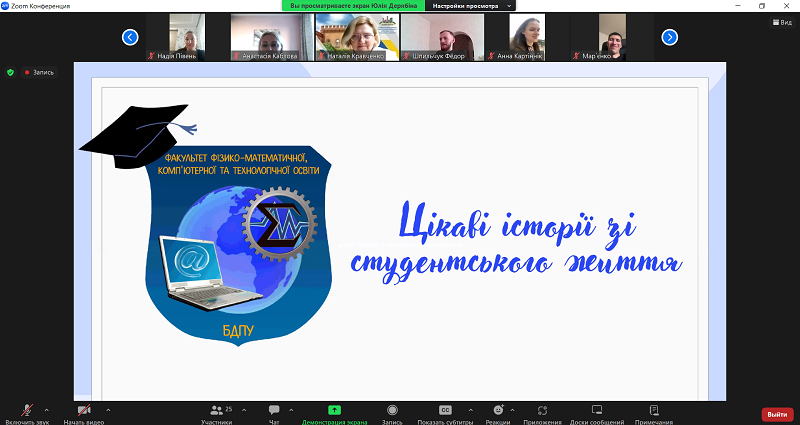Select Анастасія Кабтова video thumbnail

272,37
